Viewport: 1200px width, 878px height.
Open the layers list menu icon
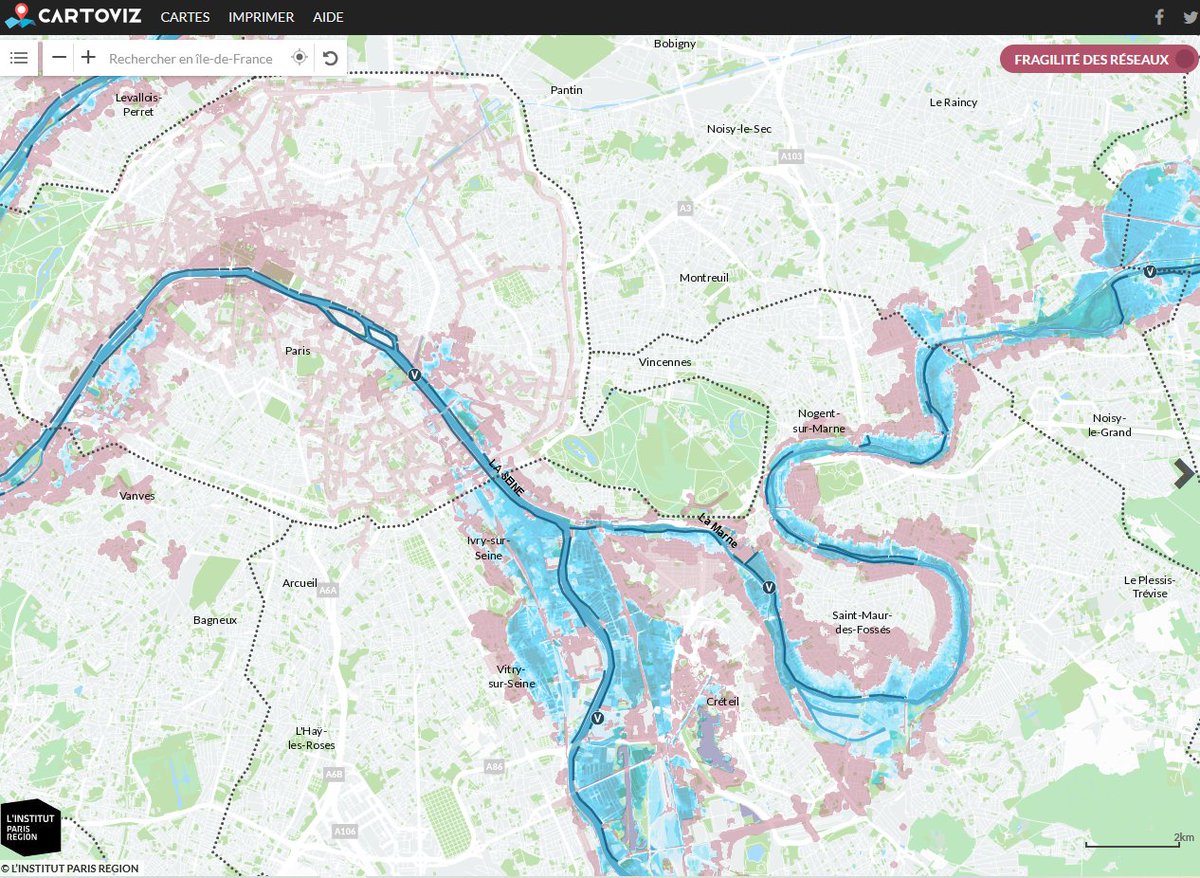(x=18, y=58)
